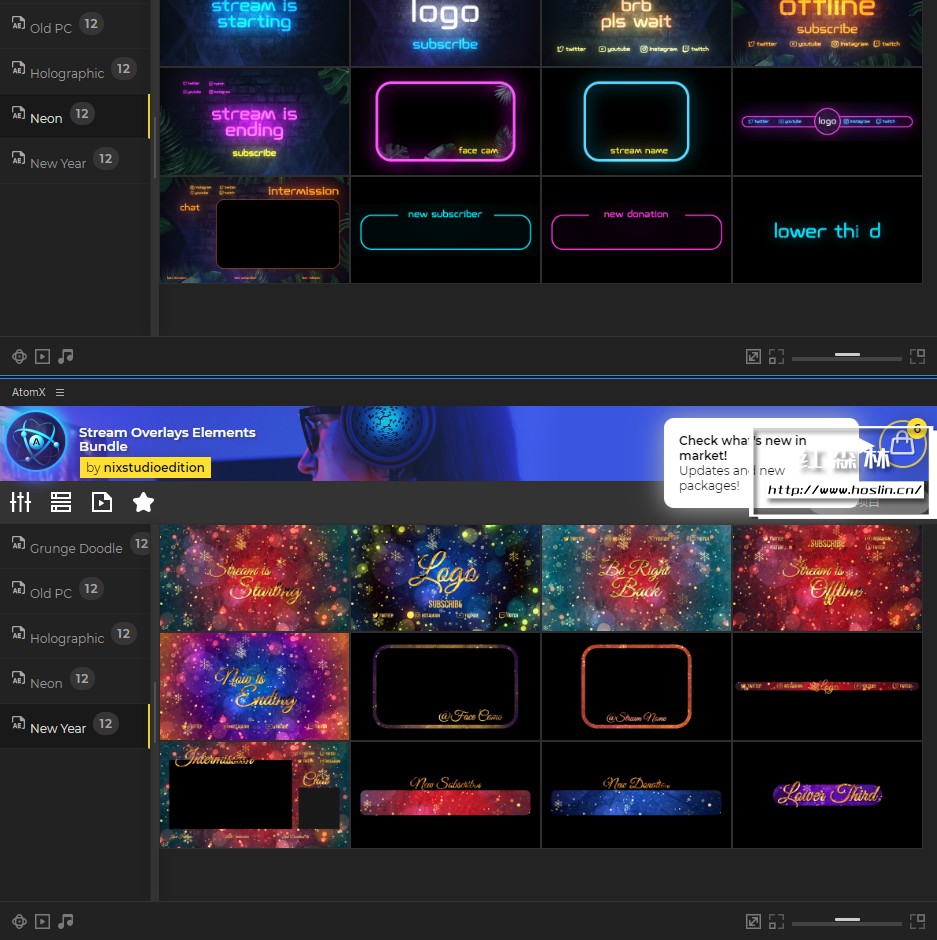Select New Year category in upper panel
Viewport: 937px width, 940px height.
point(74,161)
